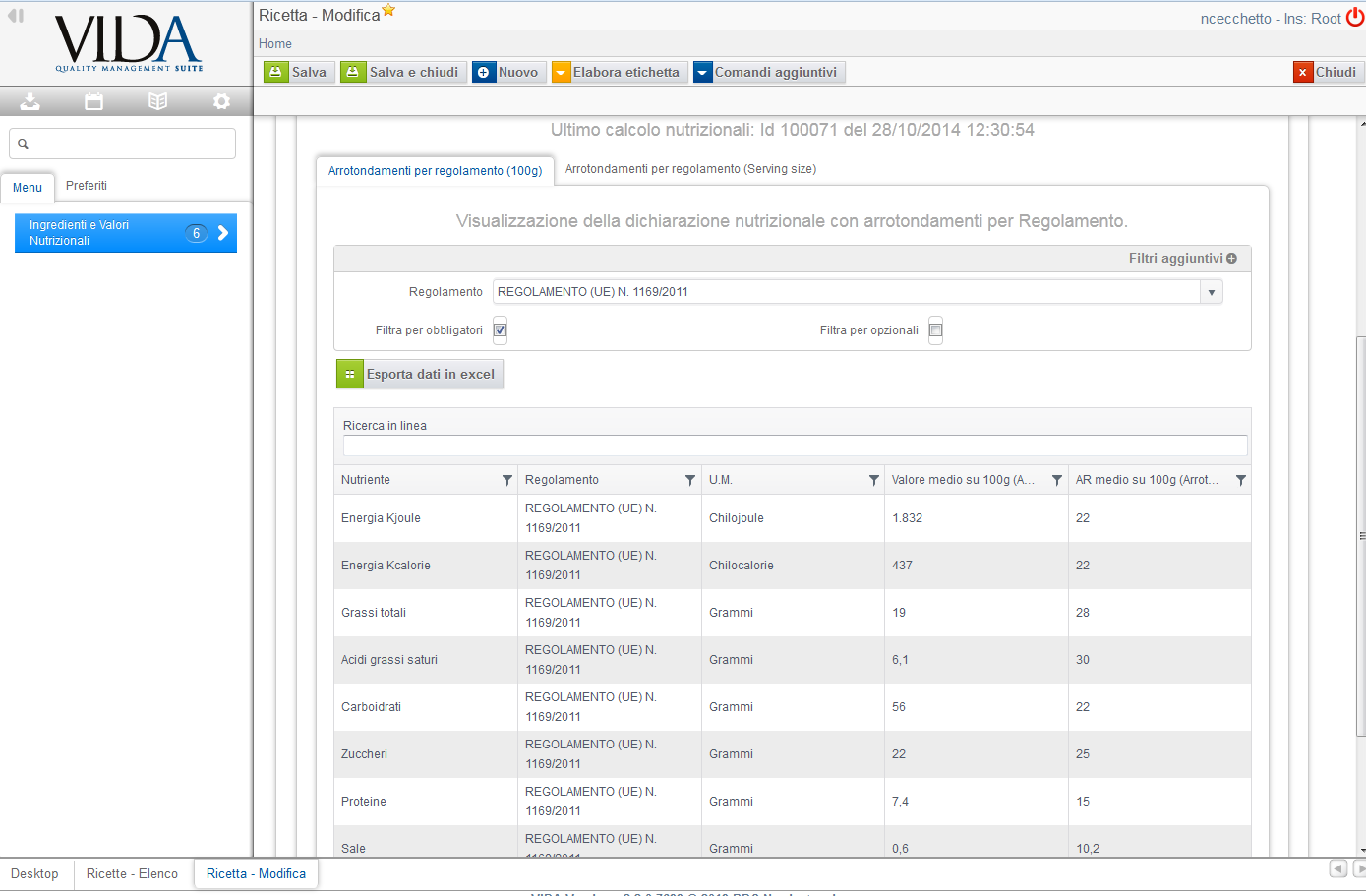
Task: Toggle Filtra per obbligatori checkbox
Action: (500, 330)
